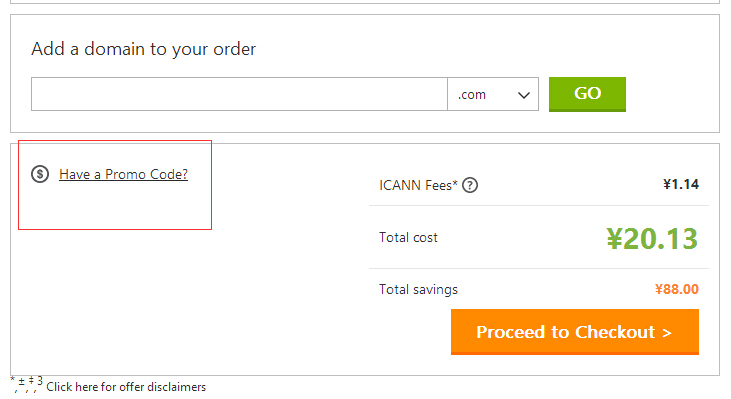Select the ¥20.13 total cost amount
The width and height of the screenshot is (731, 399).
coord(652,239)
